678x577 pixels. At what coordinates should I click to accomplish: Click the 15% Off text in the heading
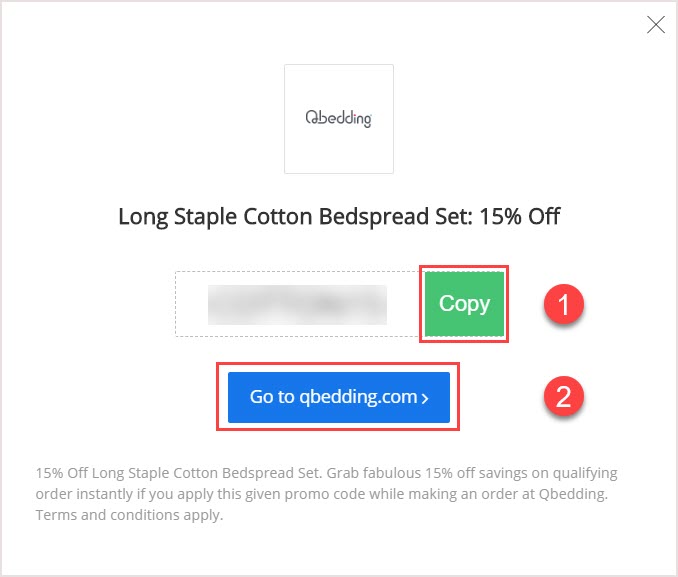coord(520,217)
